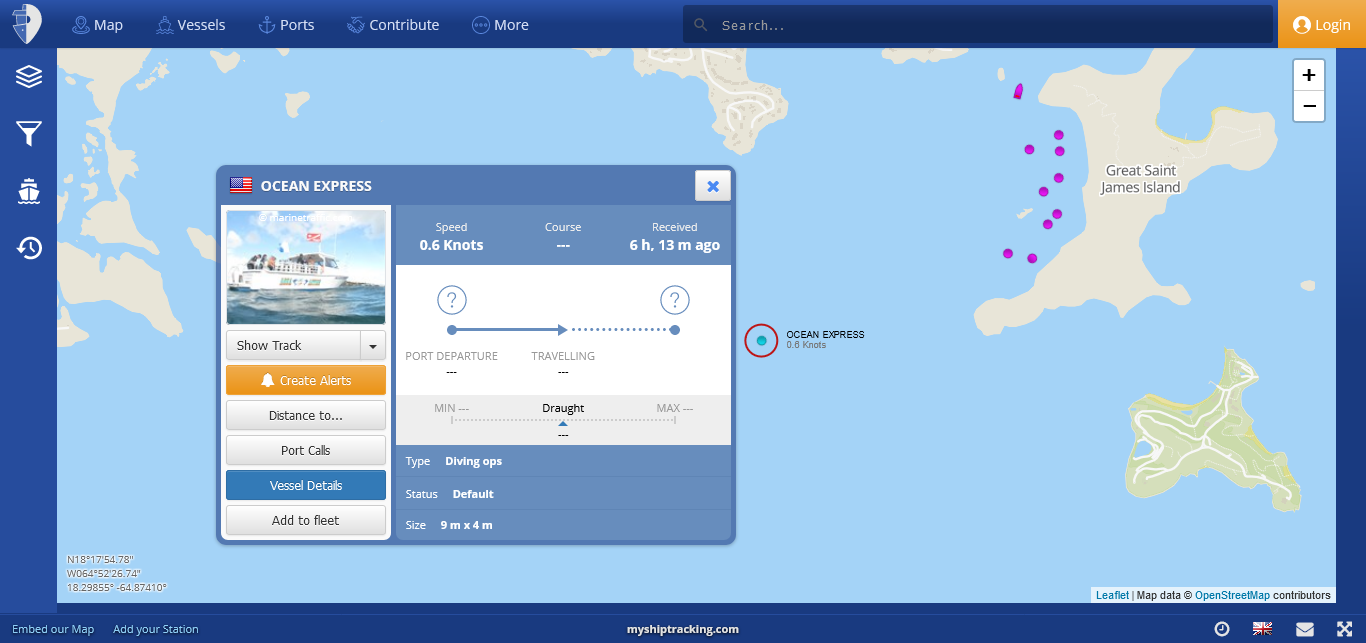
Task: Open the history clock sidebar icon
Action: pyautogui.click(x=29, y=248)
